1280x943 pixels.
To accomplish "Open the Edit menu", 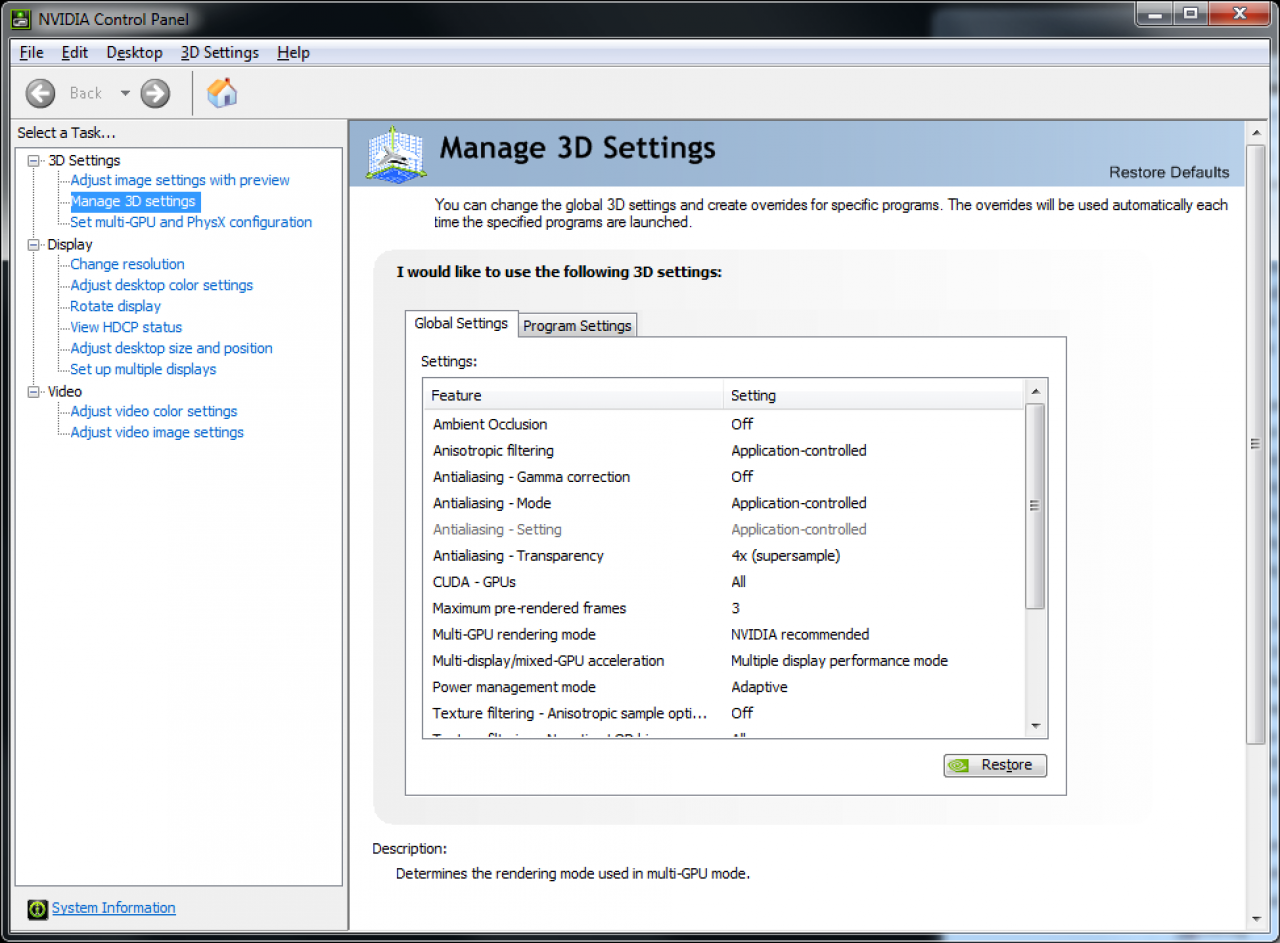I will [x=75, y=52].
